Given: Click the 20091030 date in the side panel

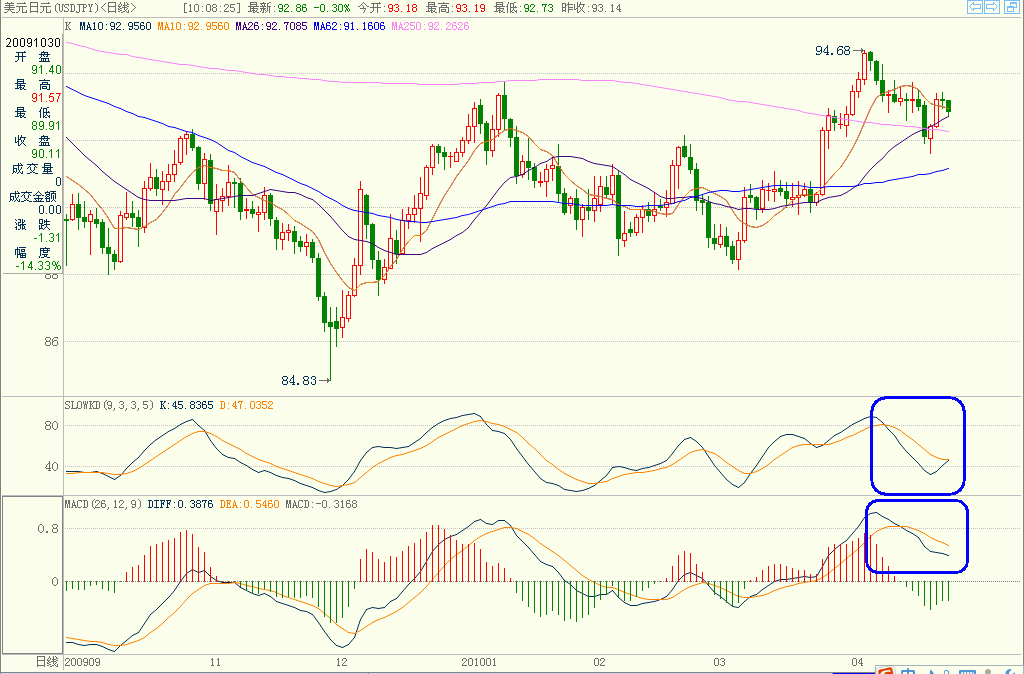Looking at the screenshot, I should pos(33,42).
